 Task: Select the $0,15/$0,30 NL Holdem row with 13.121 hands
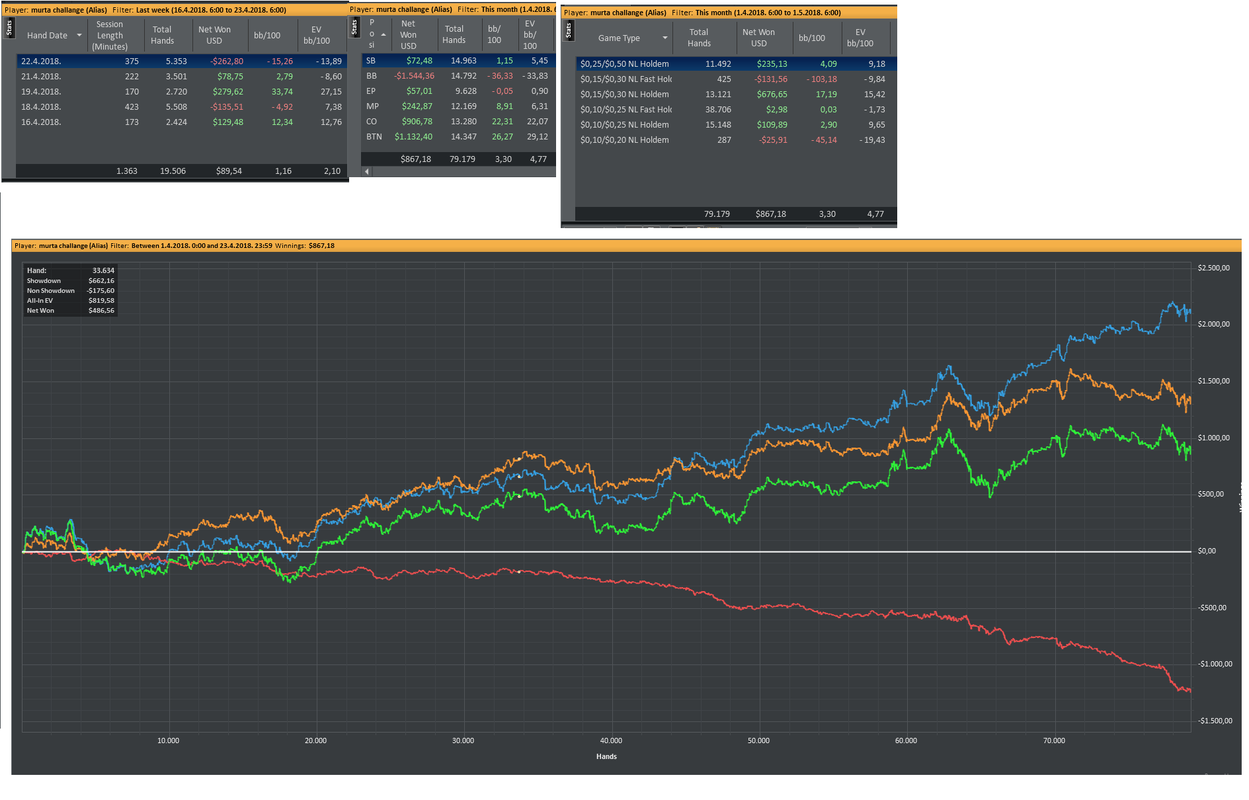pyautogui.click(x=736, y=94)
